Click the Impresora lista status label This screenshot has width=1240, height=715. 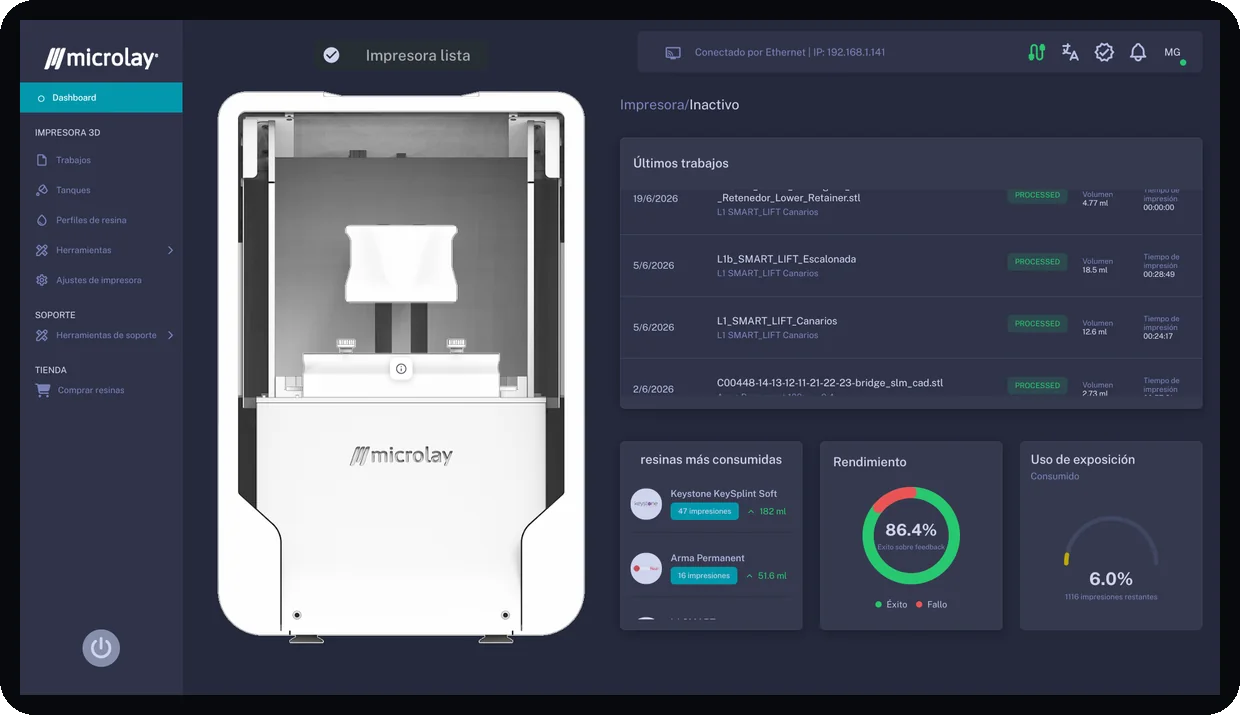418,56
